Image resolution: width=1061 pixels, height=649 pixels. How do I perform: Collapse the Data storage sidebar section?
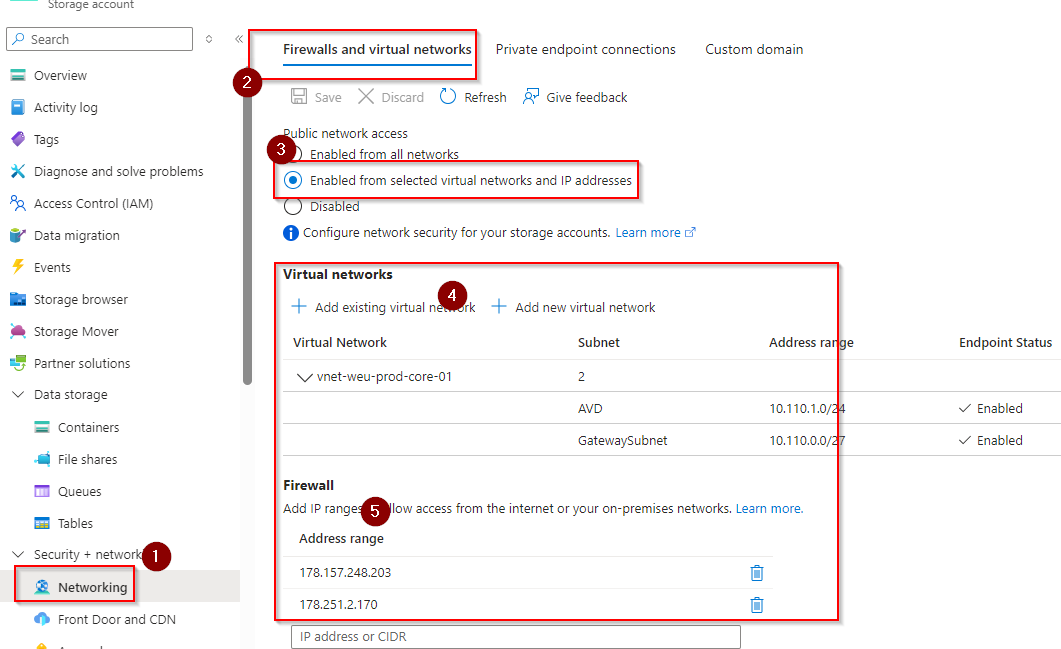coord(18,395)
